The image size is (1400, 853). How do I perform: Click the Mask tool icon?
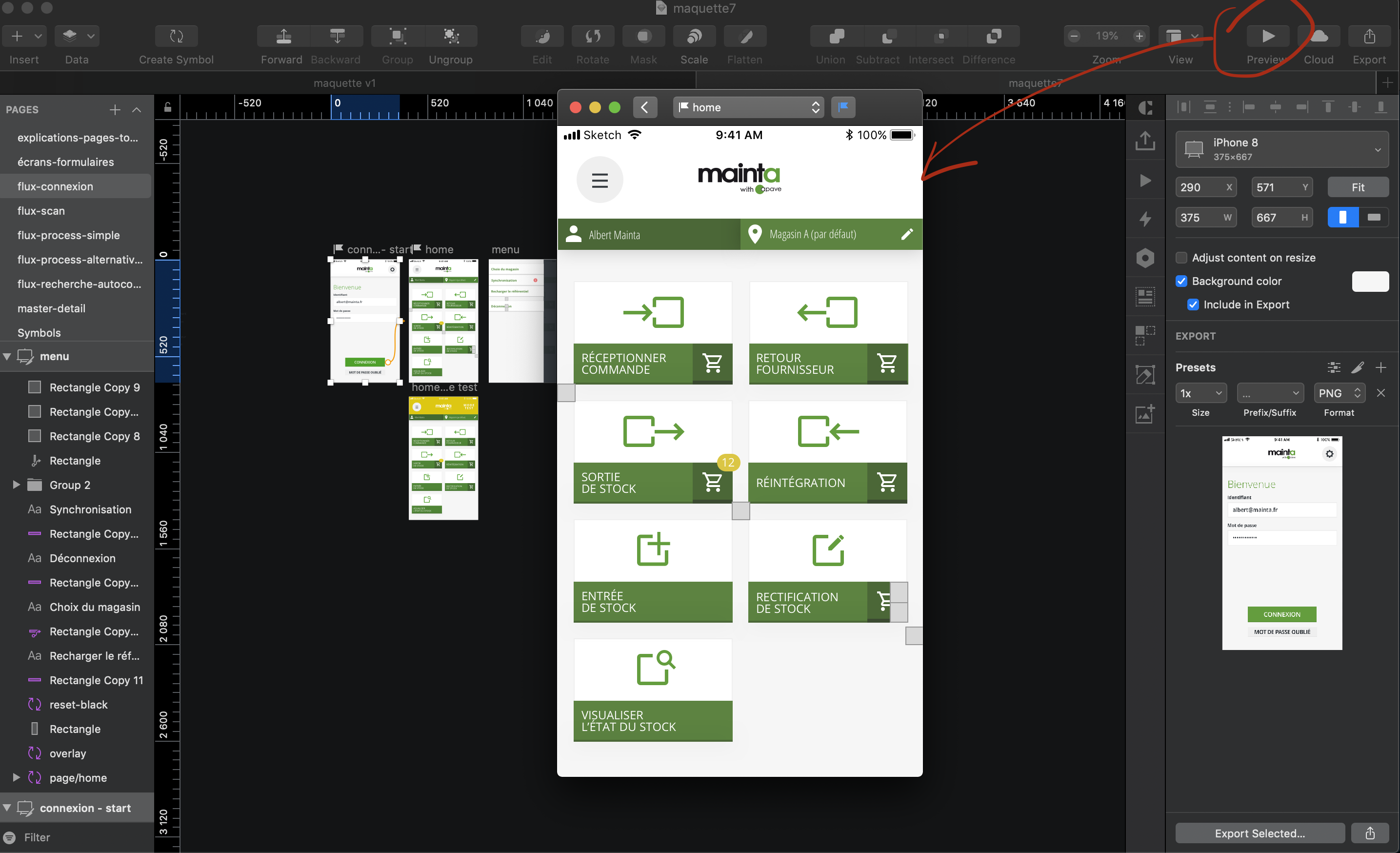[x=641, y=36]
